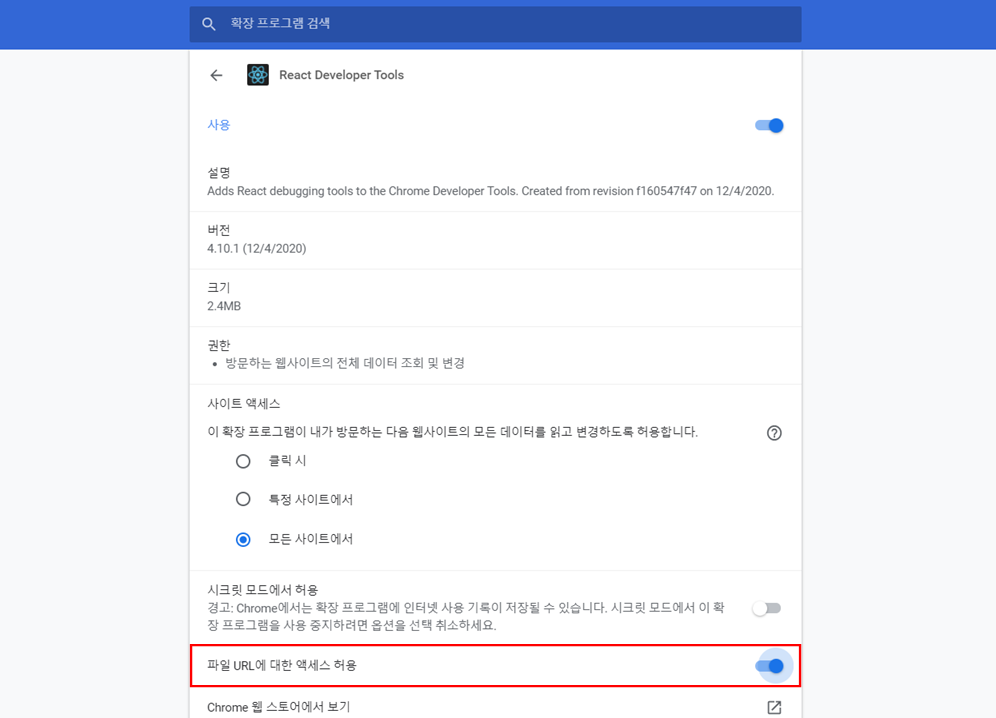Image resolution: width=996 pixels, height=718 pixels.
Task: Turn off the 사용 extension toggle
Action: click(x=769, y=126)
